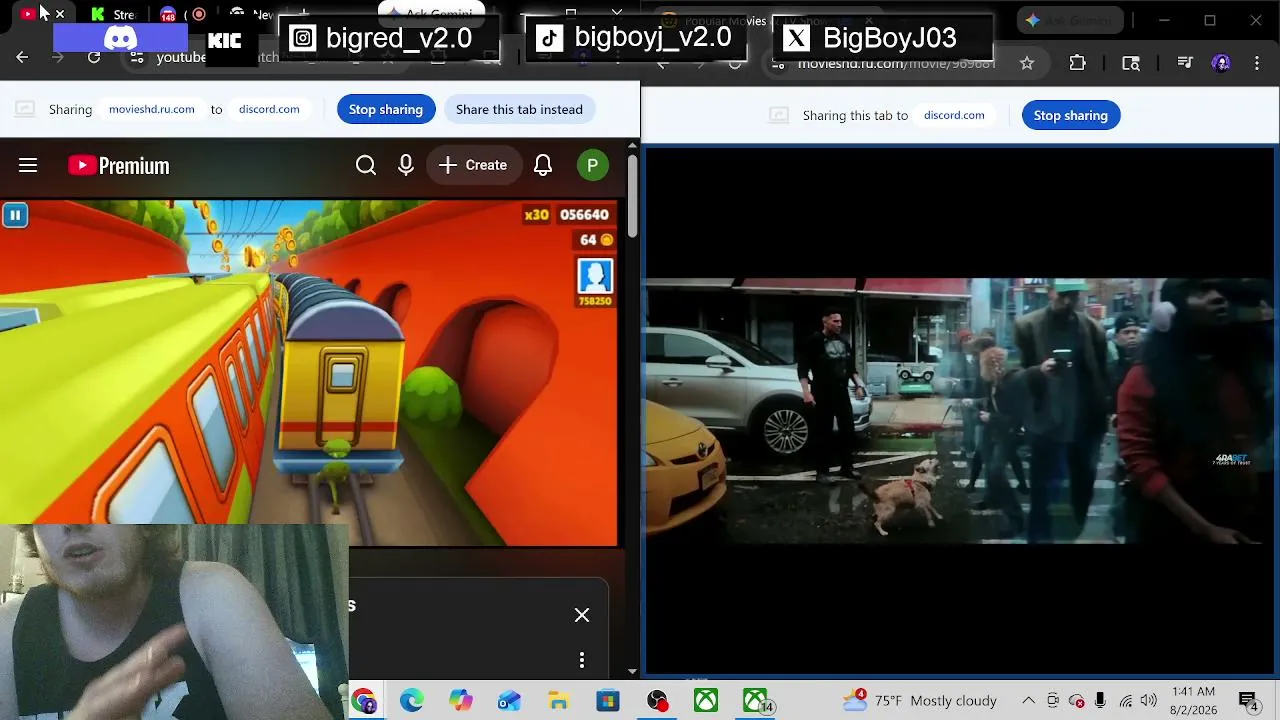Go to YouTube Premium home logo
The height and width of the screenshot is (720, 1280).
point(119,165)
